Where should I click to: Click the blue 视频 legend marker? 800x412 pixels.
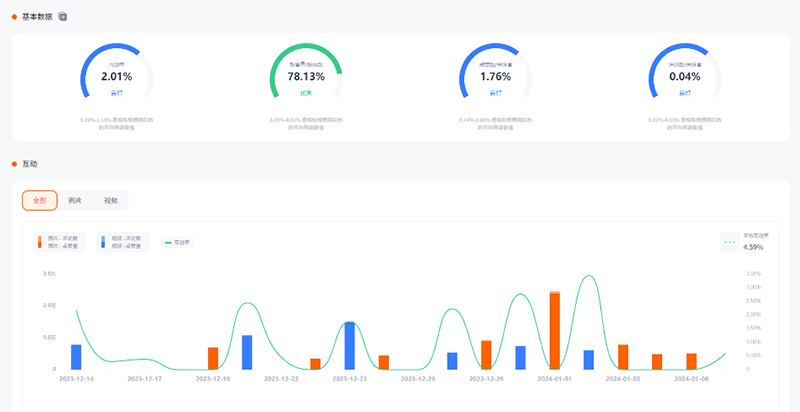pyautogui.click(x=103, y=241)
